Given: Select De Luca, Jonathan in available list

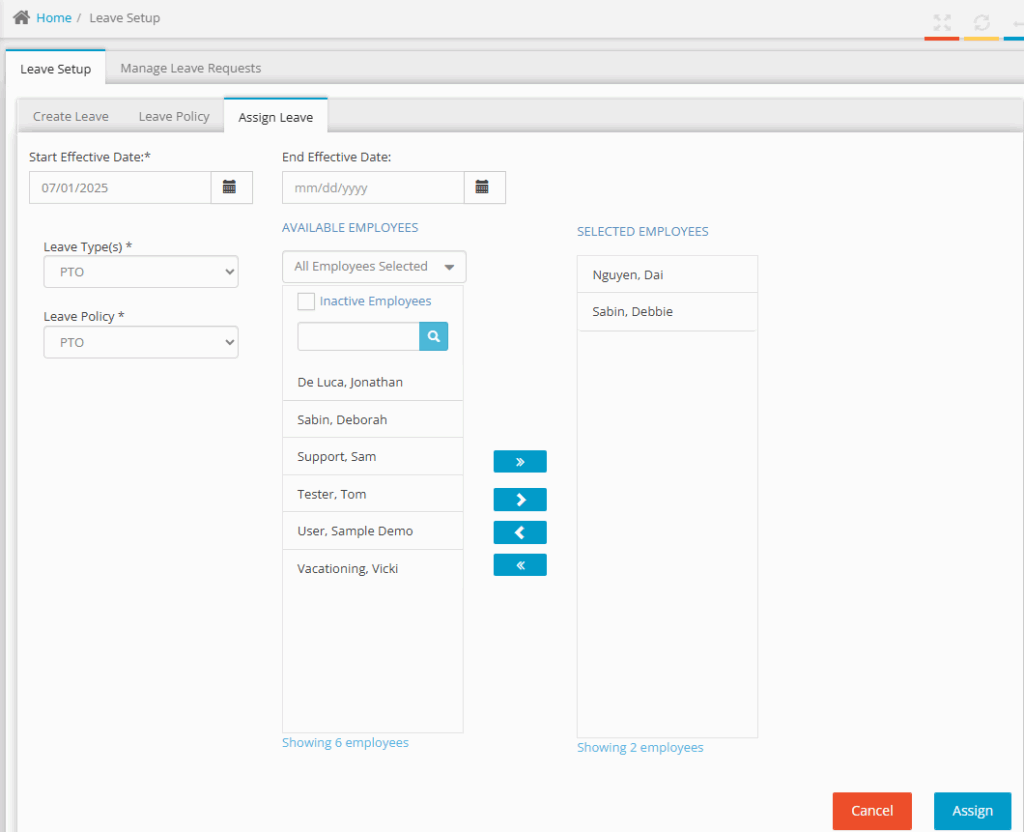Looking at the screenshot, I should (x=373, y=382).
